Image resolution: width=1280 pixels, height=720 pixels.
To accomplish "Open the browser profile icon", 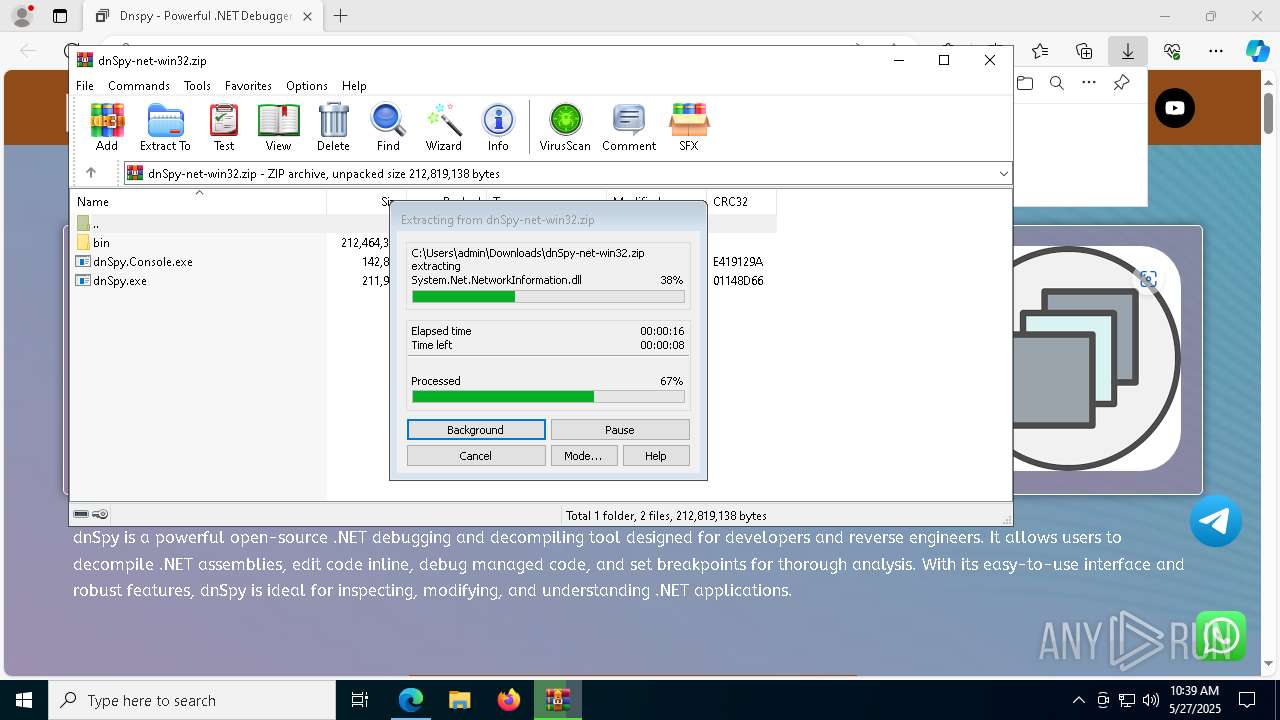I will [22, 16].
